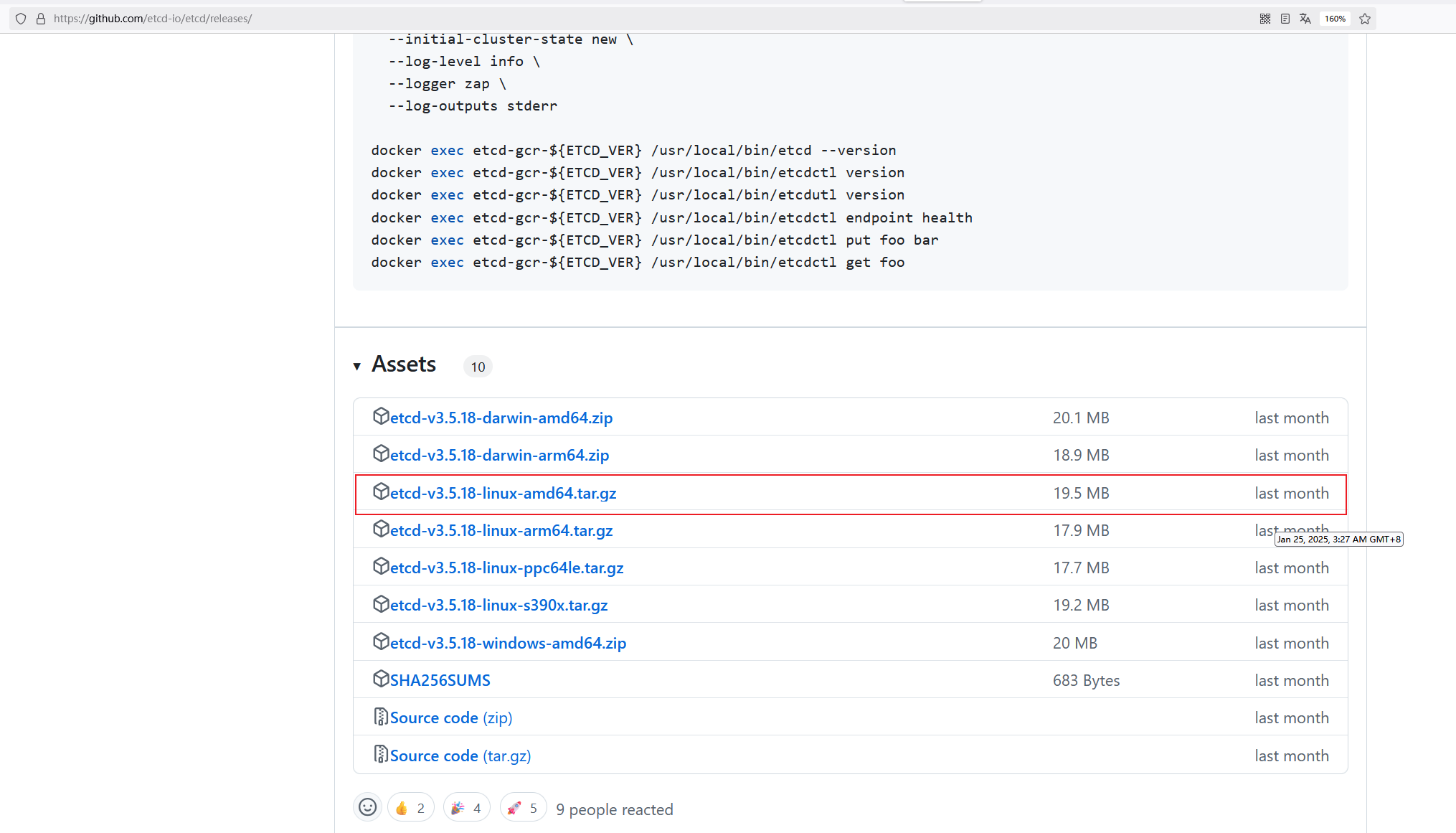The height and width of the screenshot is (833, 1456).
Task: Click the QR code icon in address bar
Action: (1265, 19)
